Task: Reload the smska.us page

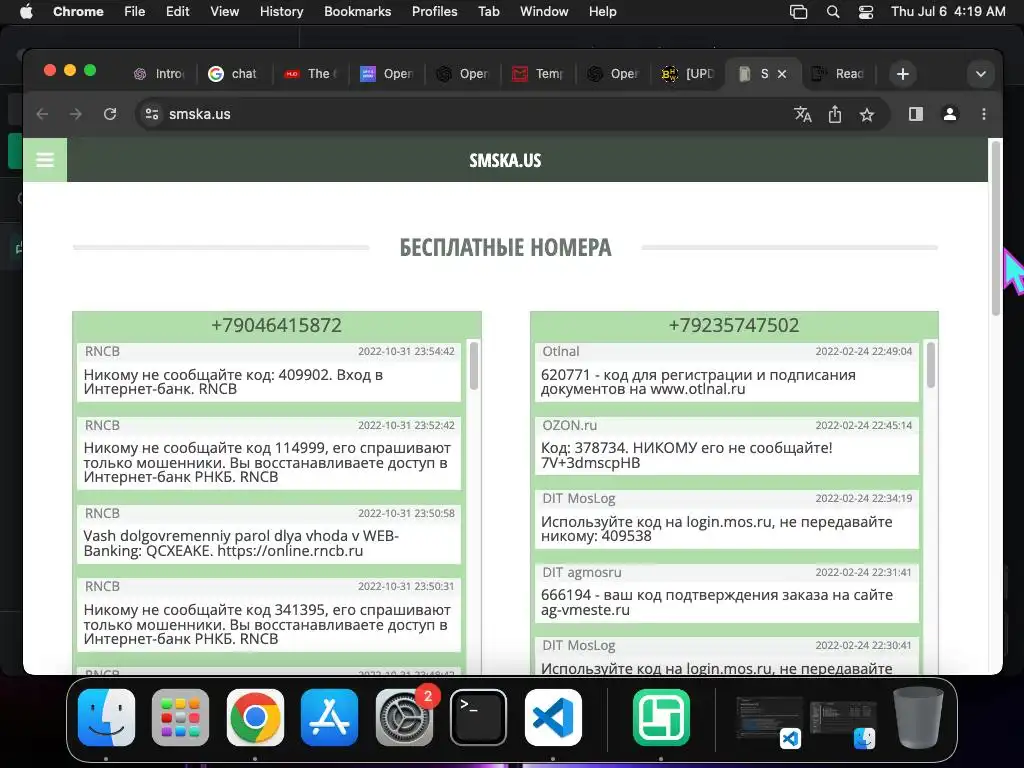Action: click(x=110, y=114)
